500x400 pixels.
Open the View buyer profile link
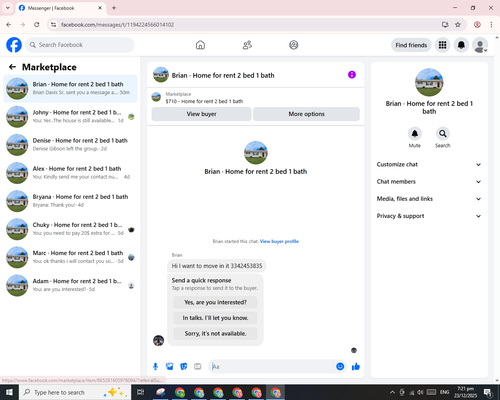coord(279,241)
